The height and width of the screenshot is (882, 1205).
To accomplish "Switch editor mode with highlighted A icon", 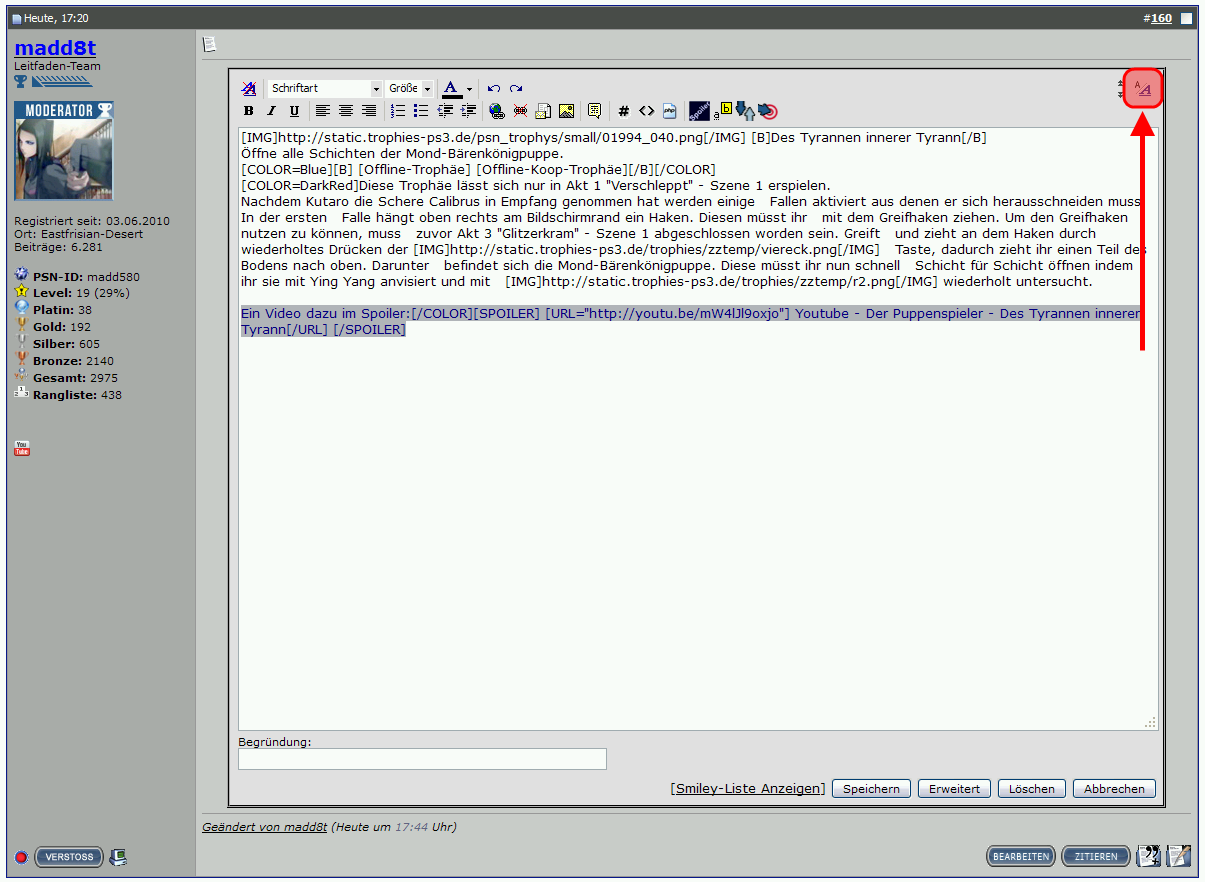I will 1143,89.
